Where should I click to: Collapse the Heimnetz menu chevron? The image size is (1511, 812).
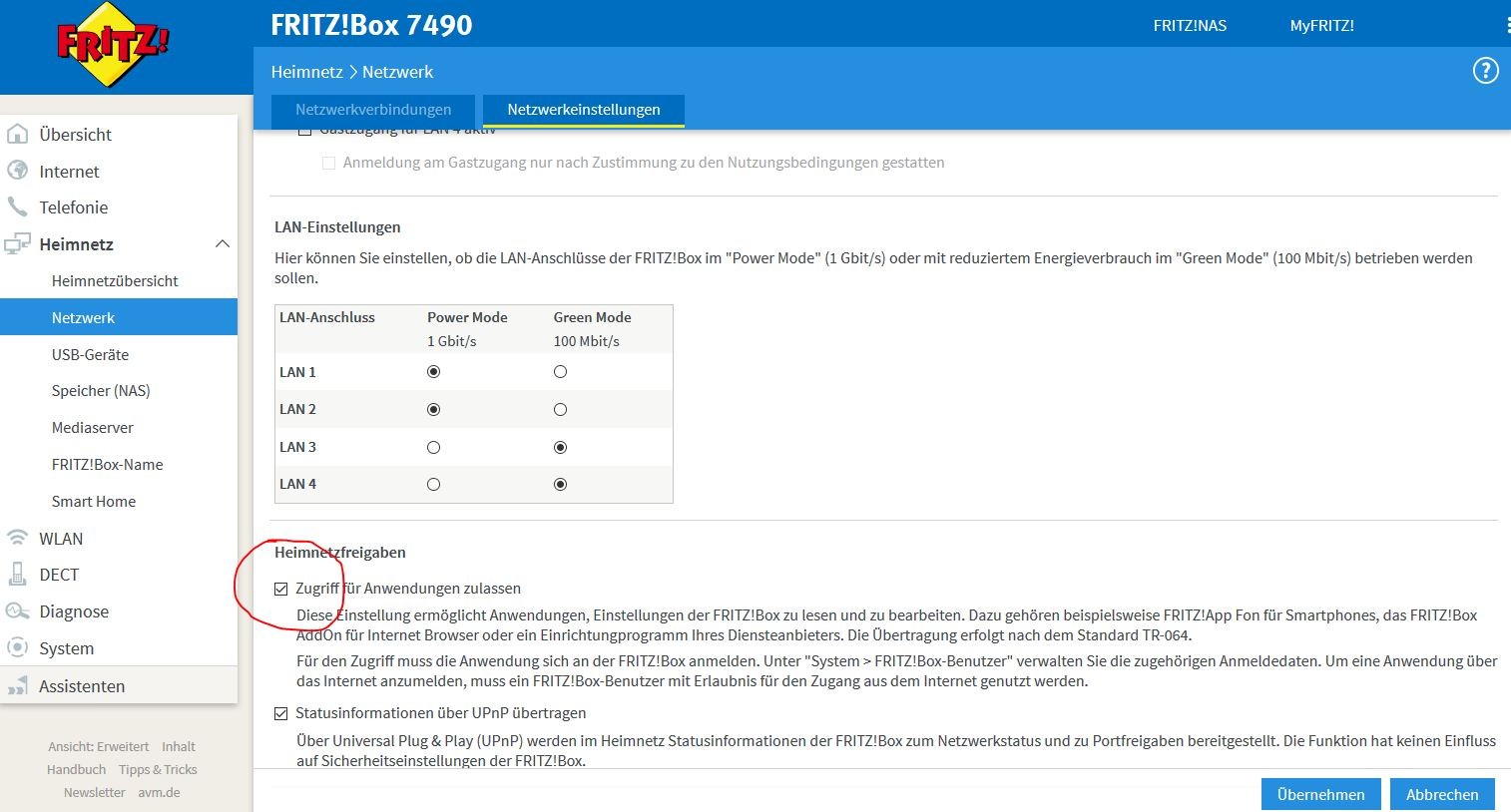223,243
